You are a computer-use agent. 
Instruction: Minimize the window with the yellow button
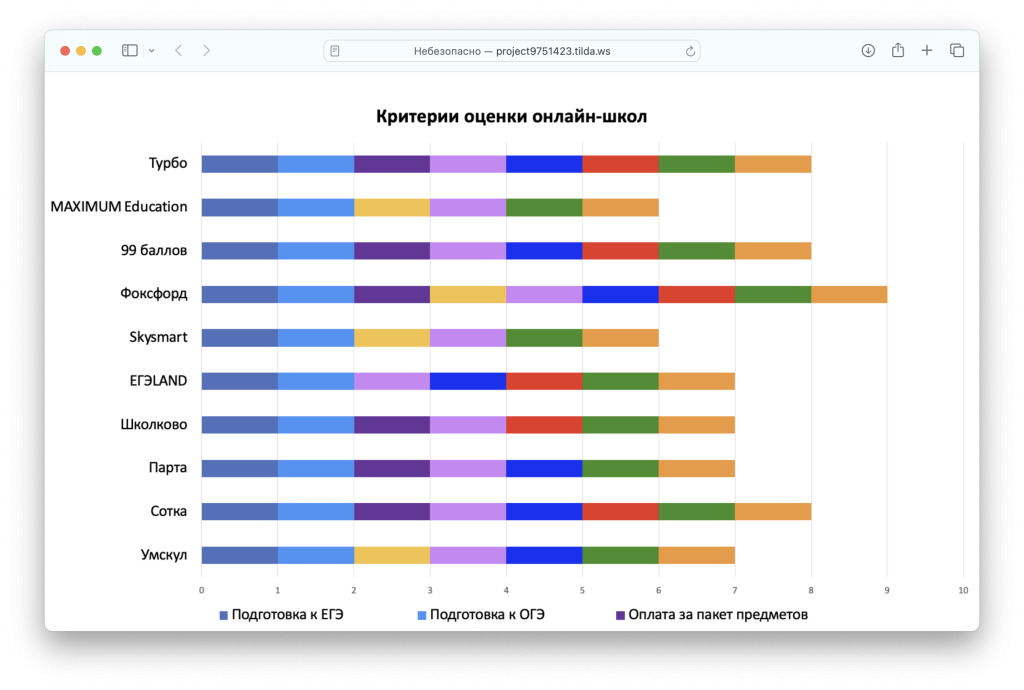tap(81, 51)
